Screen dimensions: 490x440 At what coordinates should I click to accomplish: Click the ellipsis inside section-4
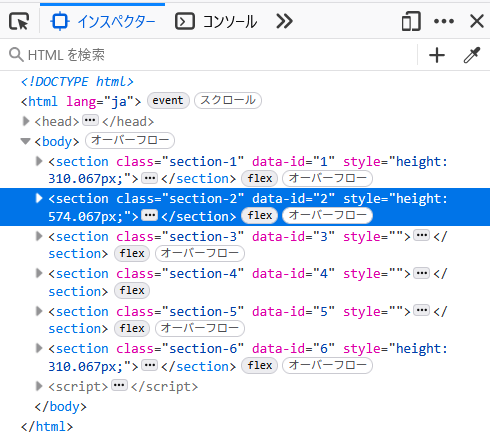[422, 273]
